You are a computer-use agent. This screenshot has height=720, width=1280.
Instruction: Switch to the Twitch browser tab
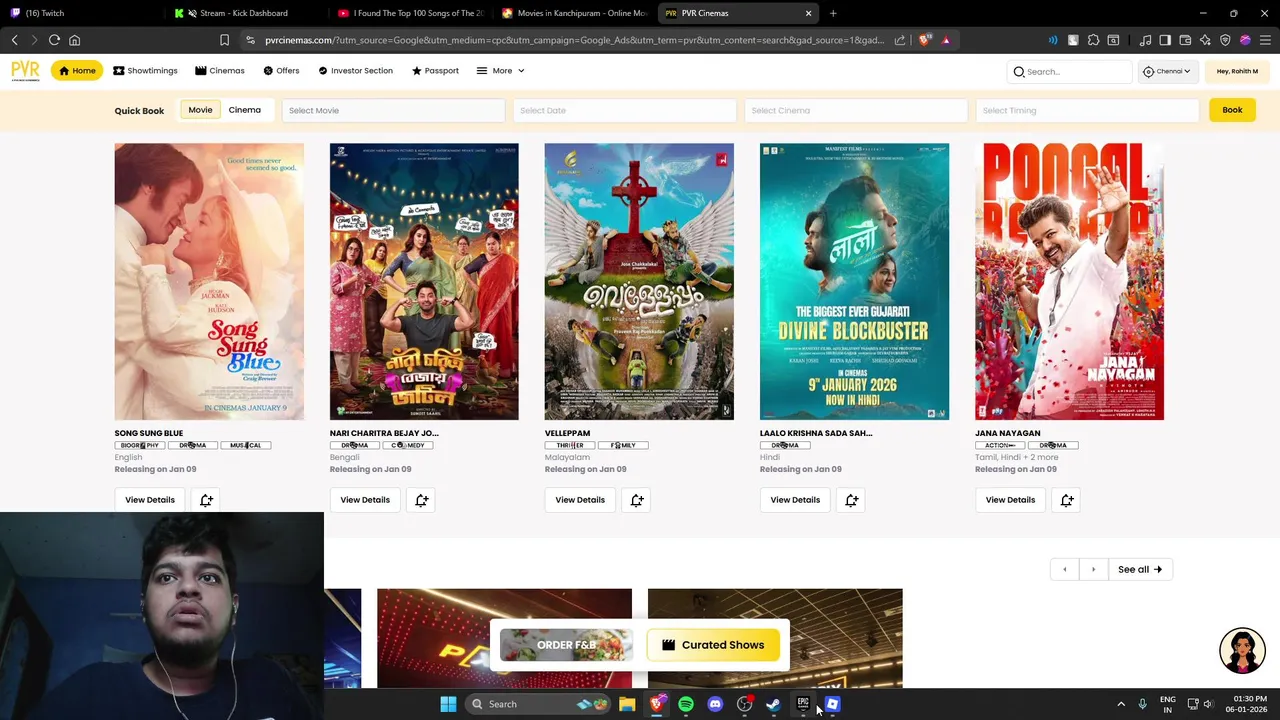pyautogui.click(x=80, y=13)
